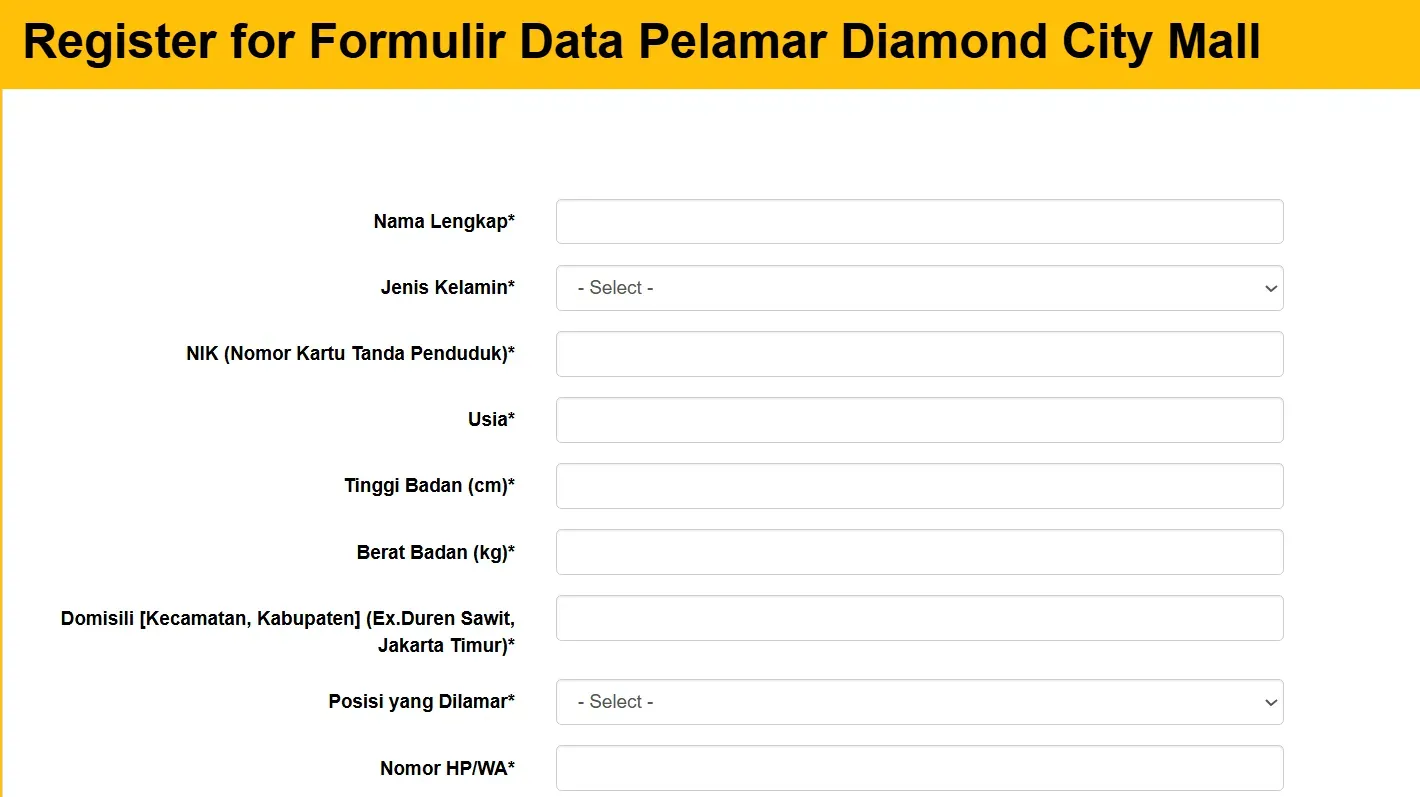Click the NIK (Nomor Kartu Tanda Penduduk) label
Screen dimensions: 1420x797
pyautogui.click(x=350, y=354)
